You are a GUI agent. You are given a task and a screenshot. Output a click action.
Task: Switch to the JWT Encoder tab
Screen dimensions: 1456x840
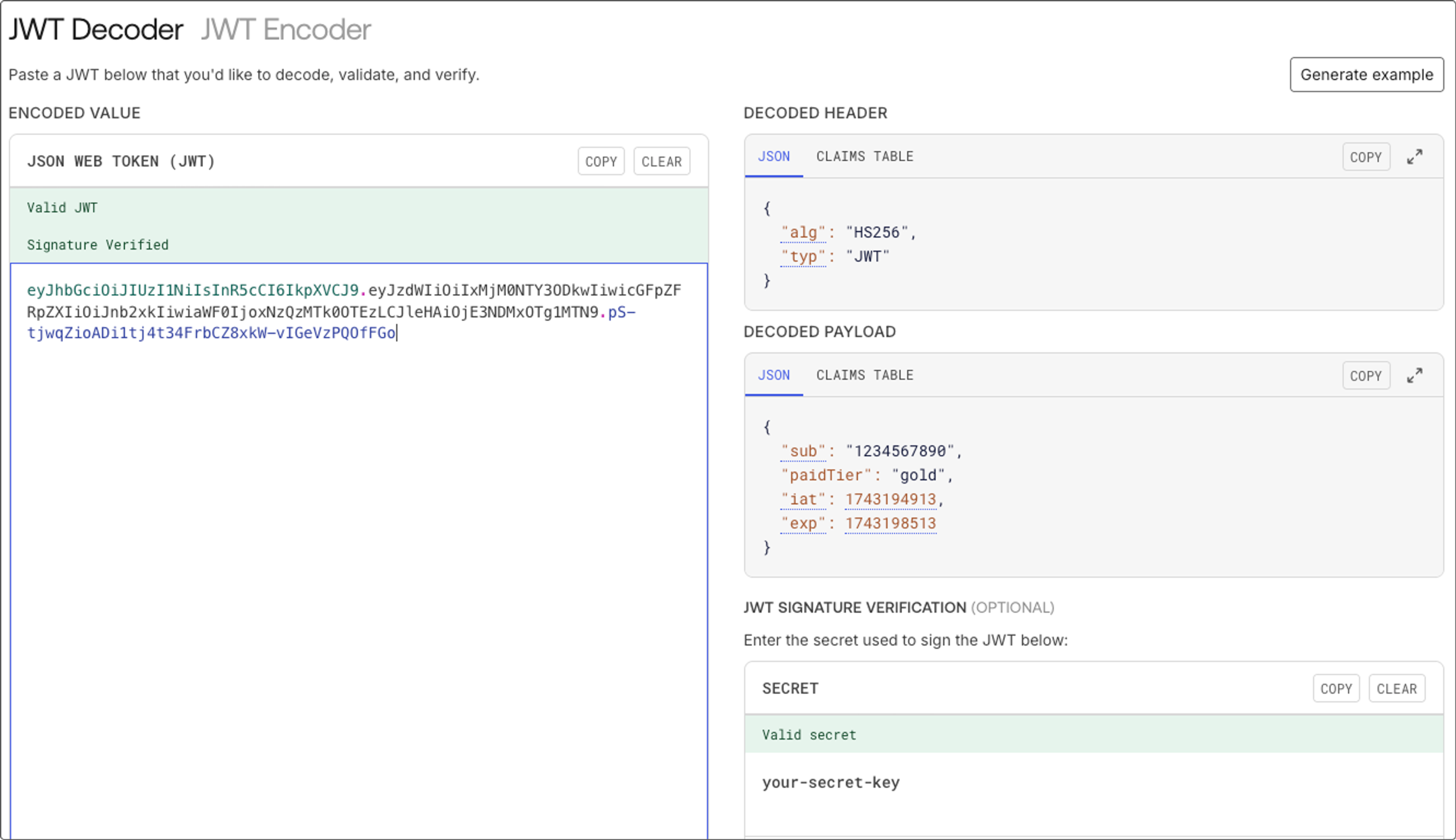(286, 30)
